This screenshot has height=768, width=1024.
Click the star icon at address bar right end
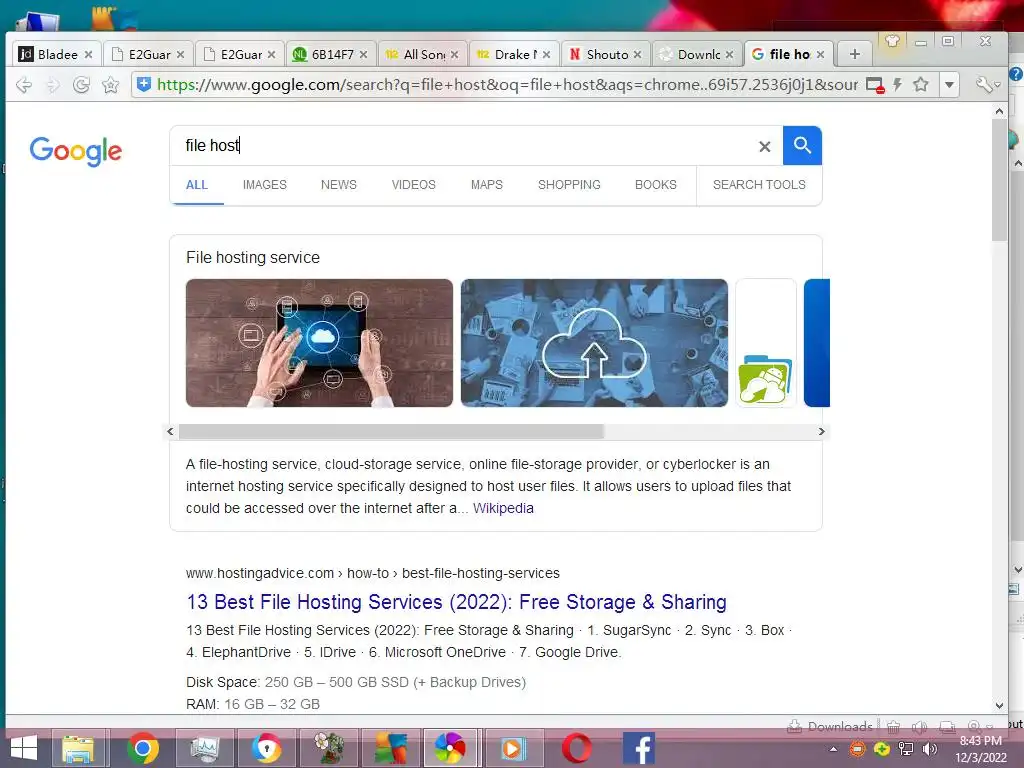pos(921,84)
